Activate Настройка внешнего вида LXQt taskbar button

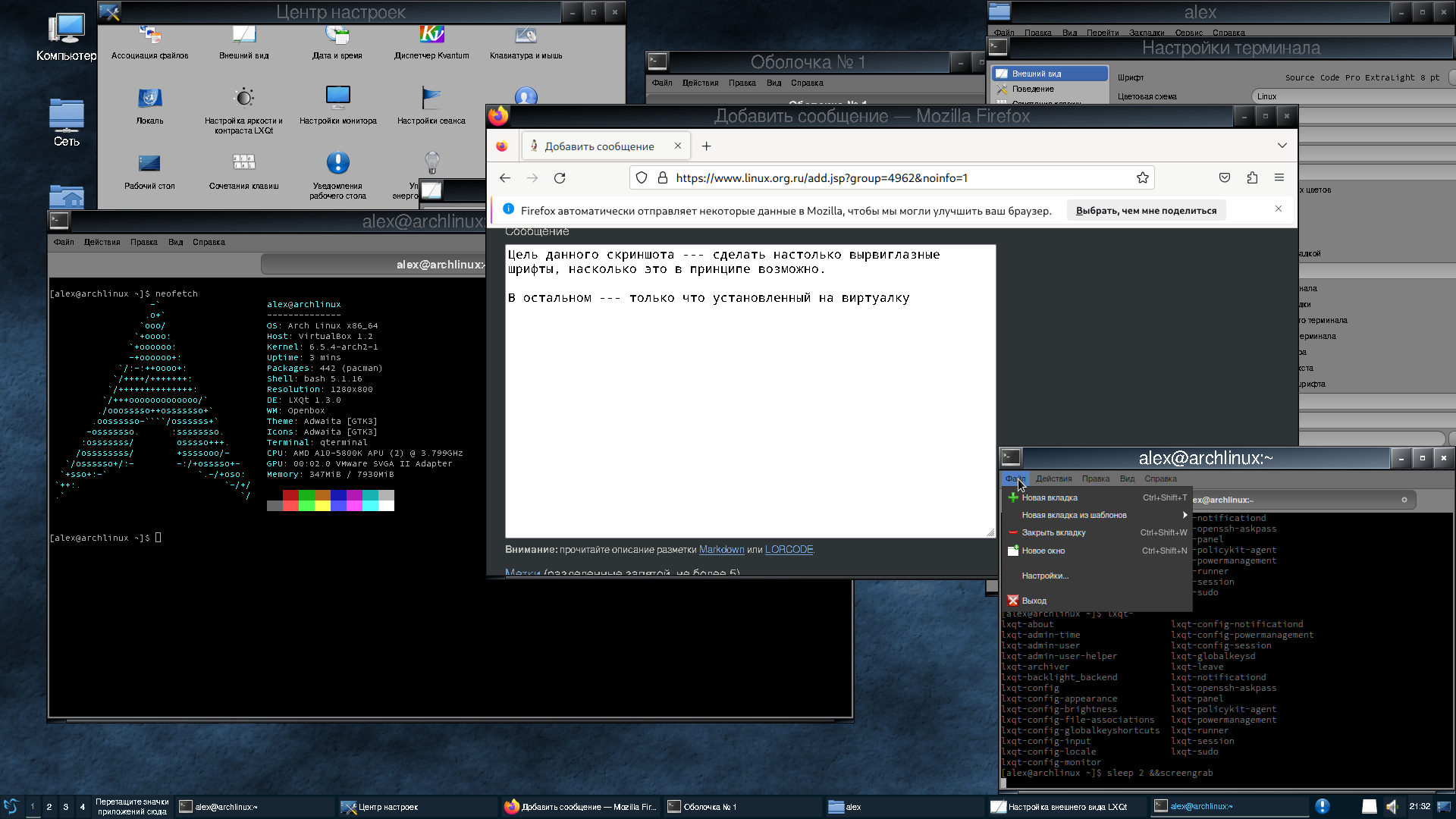(1067, 806)
